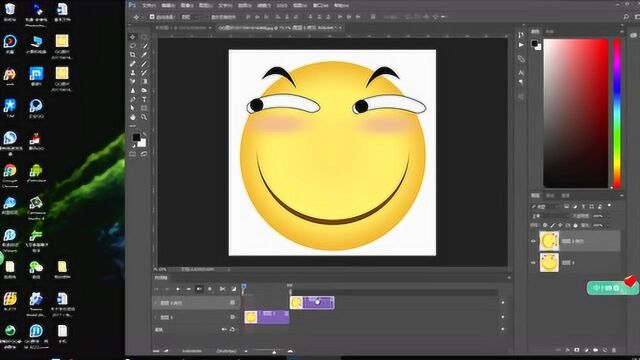Create a new group folder icon
Image resolution: width=640 pixels, height=360 pixels.
click(x=595, y=350)
